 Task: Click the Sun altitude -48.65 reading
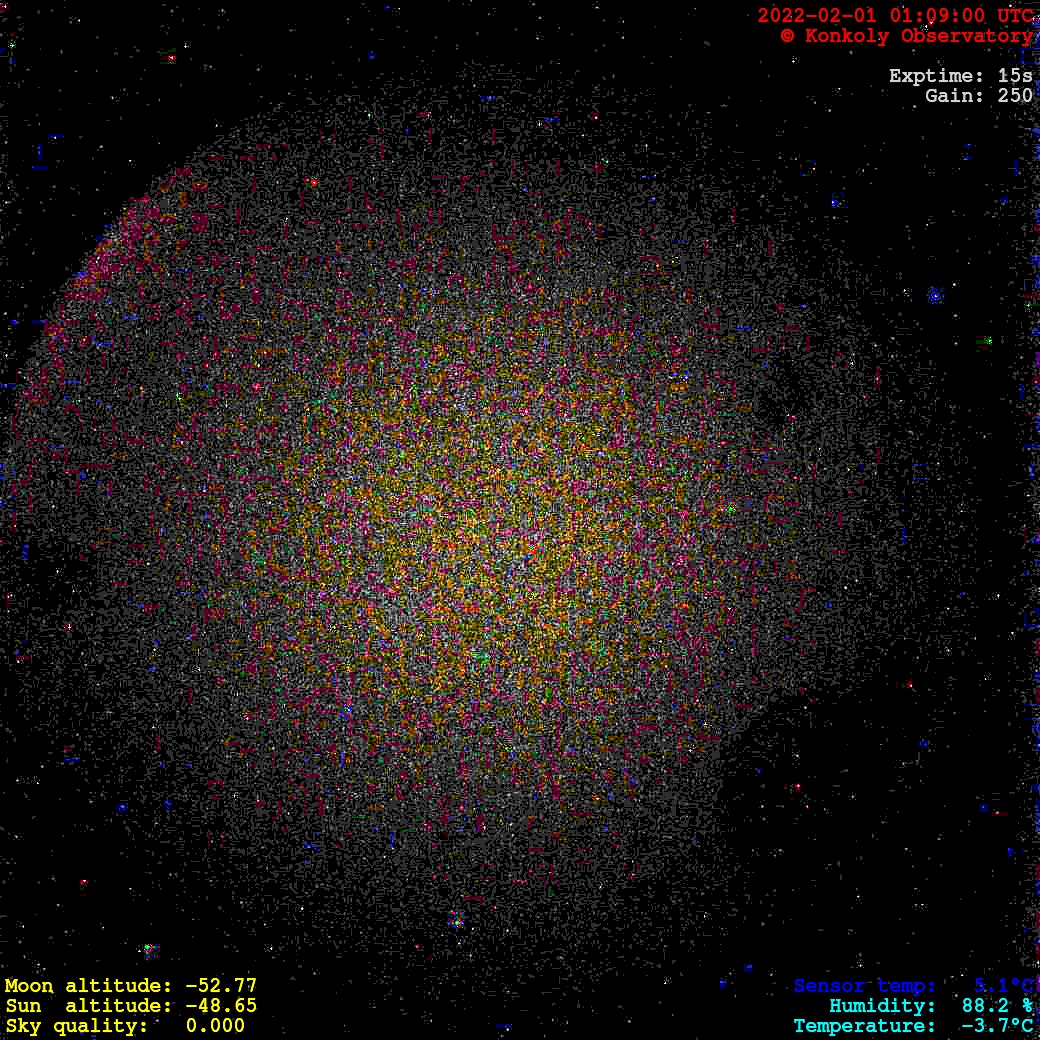tap(130, 1006)
